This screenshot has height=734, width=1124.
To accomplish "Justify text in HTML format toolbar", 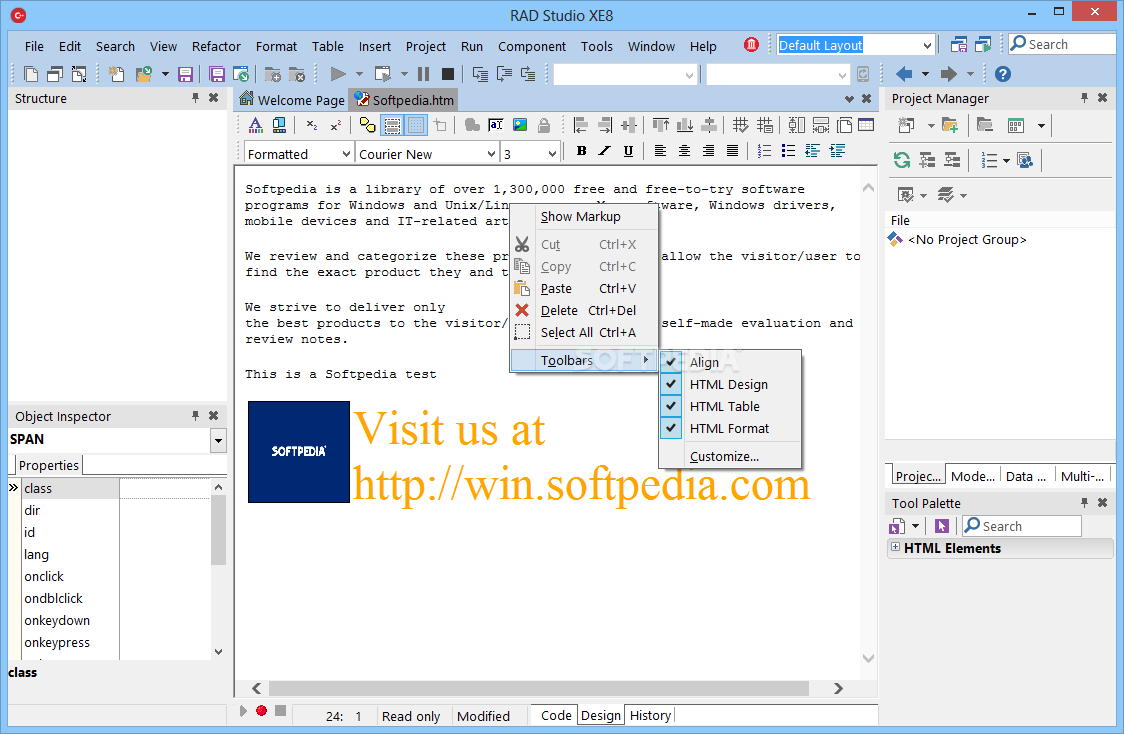I will pos(732,151).
